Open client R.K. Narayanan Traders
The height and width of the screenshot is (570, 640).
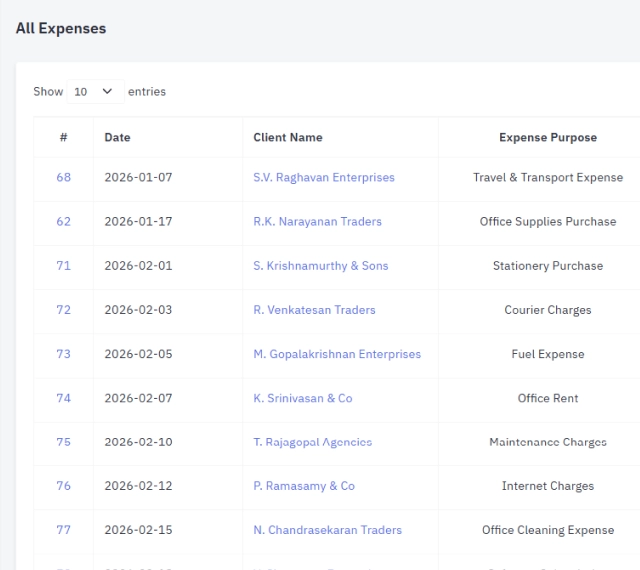pyautogui.click(x=318, y=221)
